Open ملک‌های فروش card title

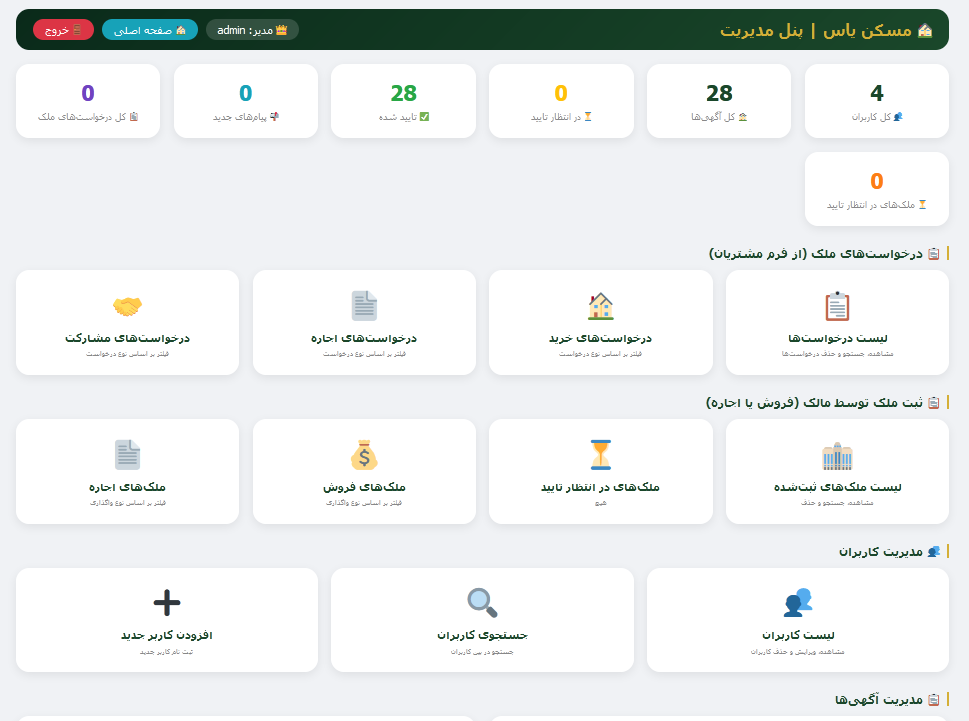[364, 487]
